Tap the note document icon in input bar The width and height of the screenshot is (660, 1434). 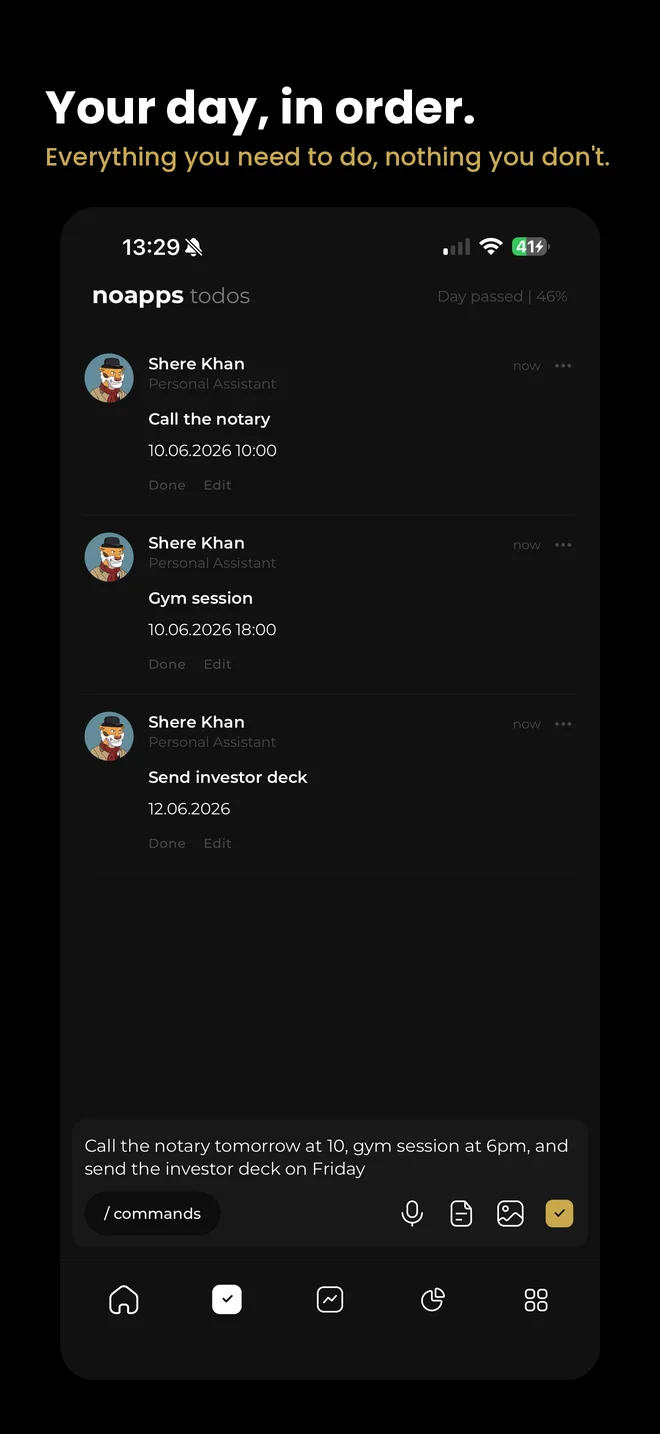point(461,1213)
